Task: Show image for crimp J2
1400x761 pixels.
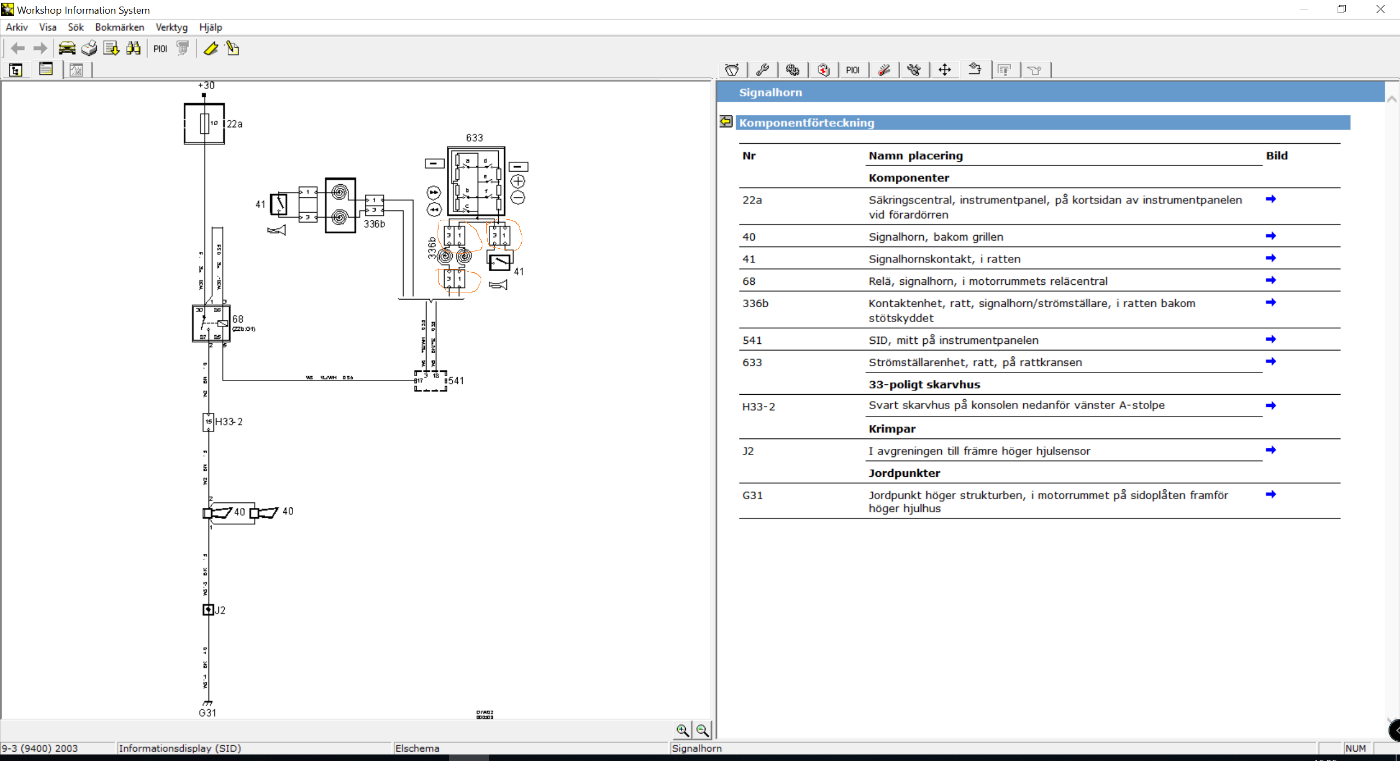Action: pos(1271,450)
